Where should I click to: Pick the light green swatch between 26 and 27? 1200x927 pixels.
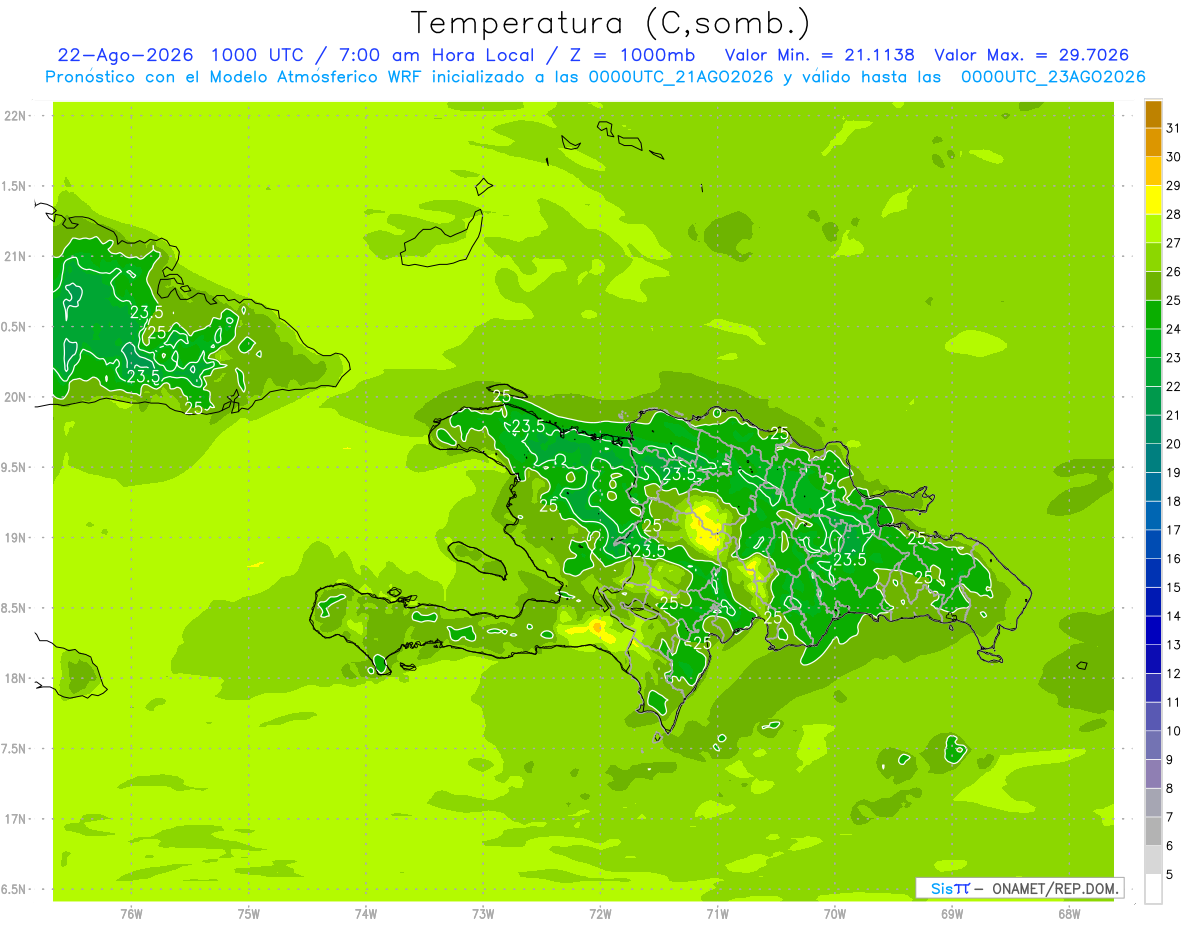pyautogui.click(x=1153, y=257)
